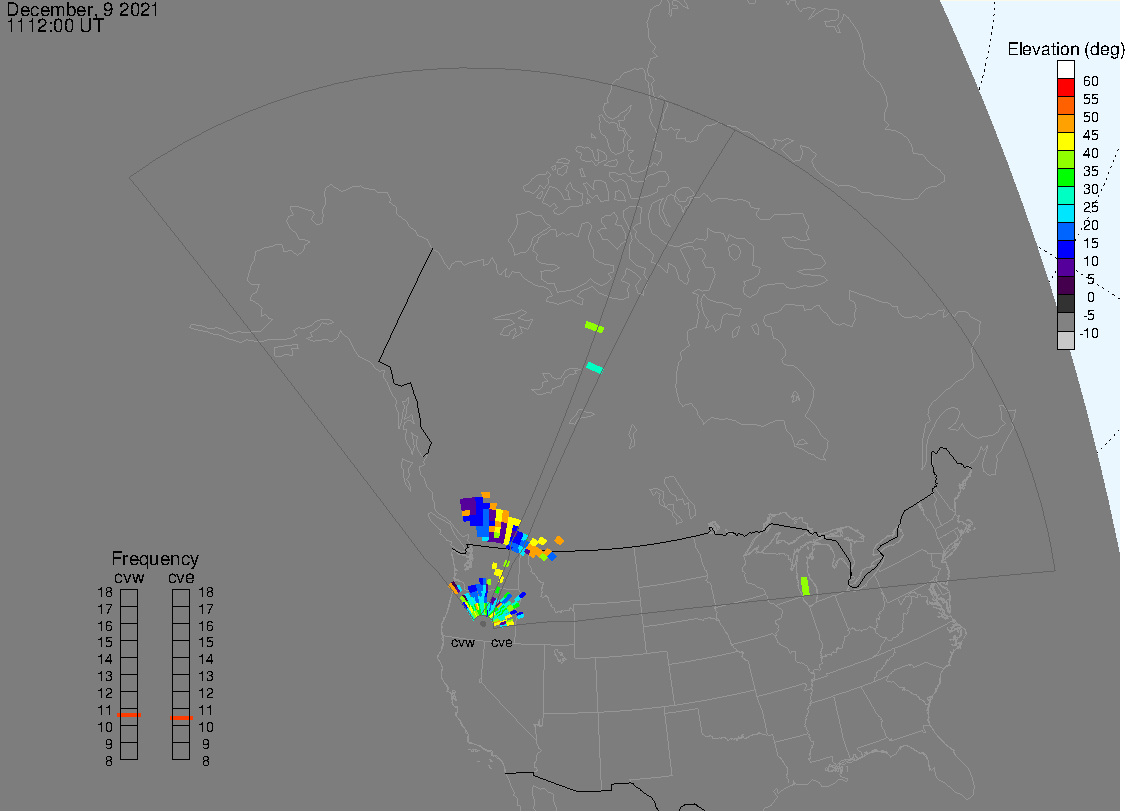
Task: Click the white top swatch of elevation colorbar
Action: click(1065, 69)
